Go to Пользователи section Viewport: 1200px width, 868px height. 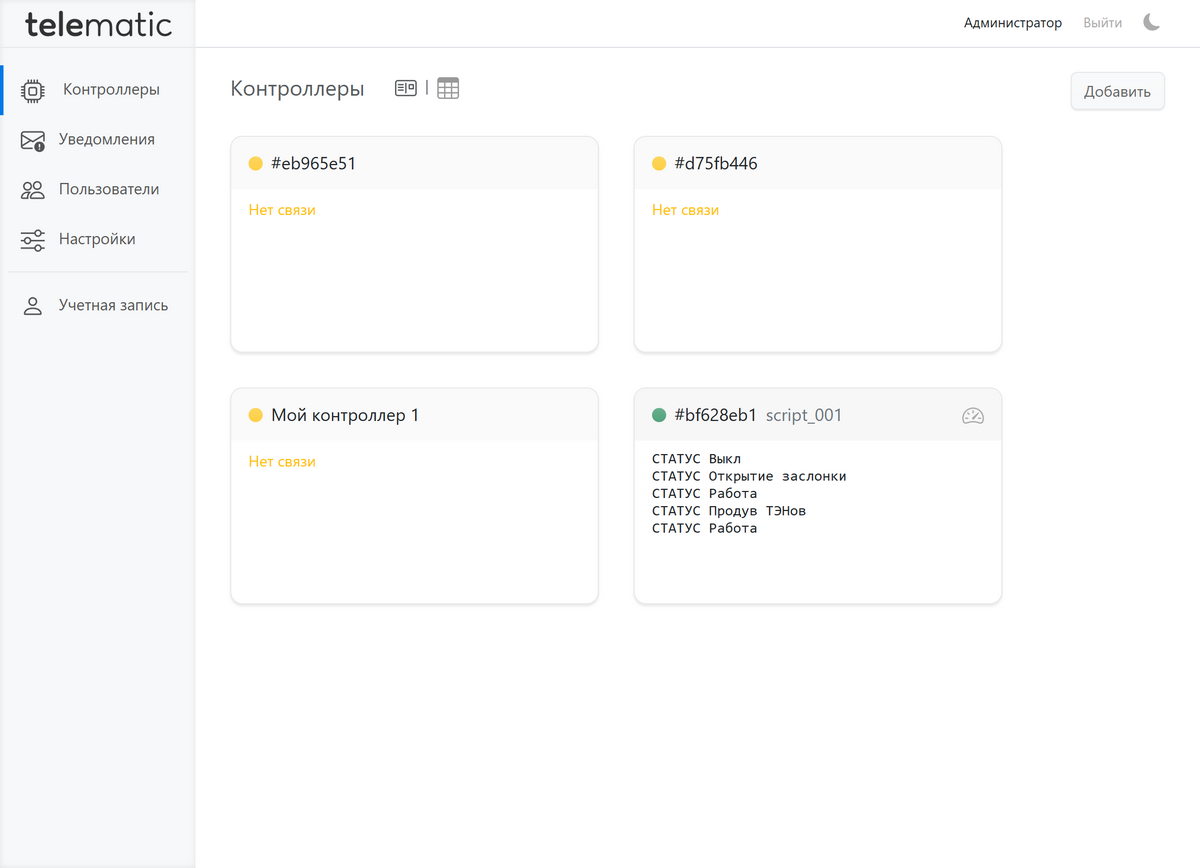coord(108,190)
